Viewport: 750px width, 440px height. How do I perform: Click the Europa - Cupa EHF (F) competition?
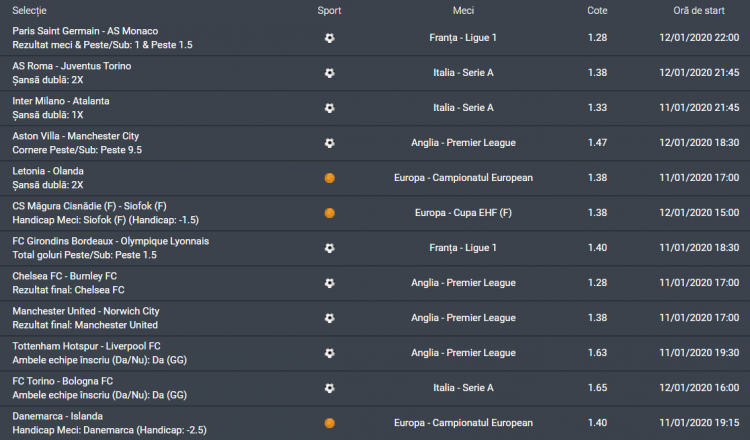point(463,213)
